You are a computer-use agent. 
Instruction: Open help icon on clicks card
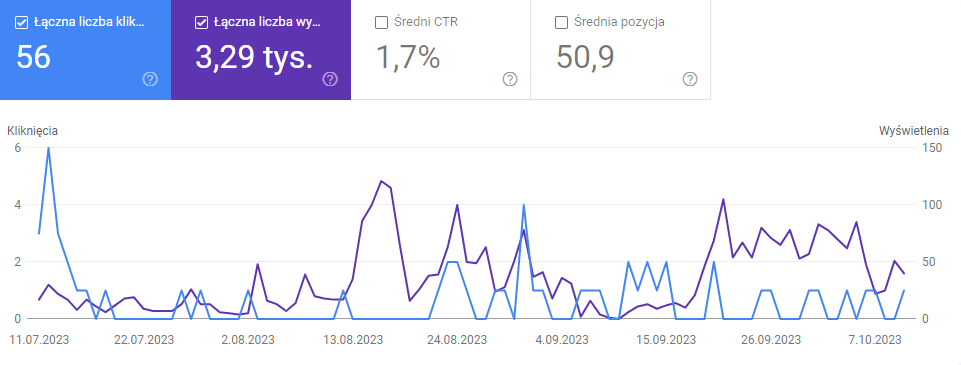pyautogui.click(x=150, y=79)
